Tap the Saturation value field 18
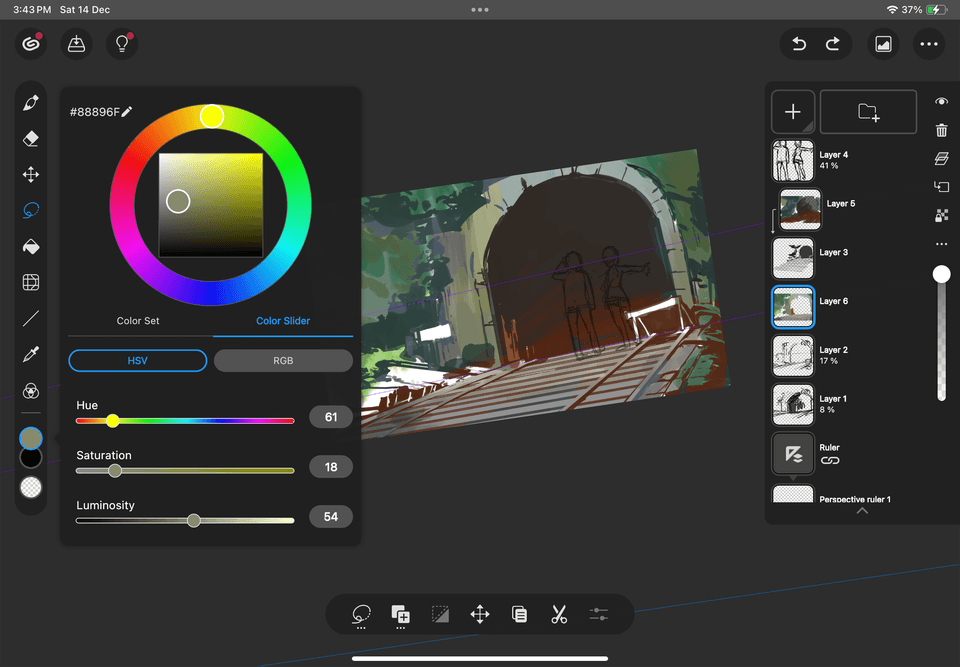The image size is (960, 667). coord(331,467)
